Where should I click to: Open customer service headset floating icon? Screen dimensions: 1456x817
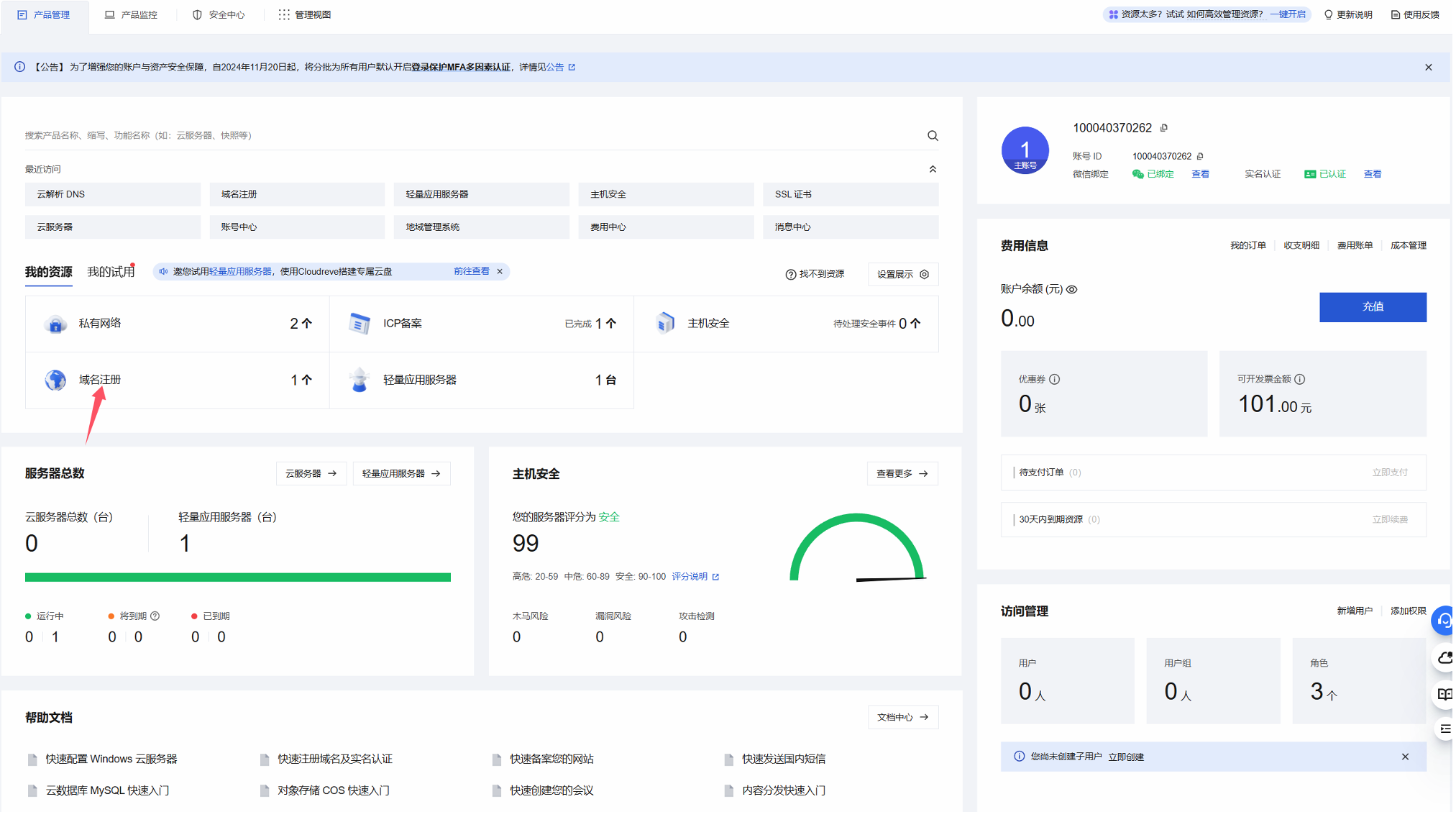1445,622
